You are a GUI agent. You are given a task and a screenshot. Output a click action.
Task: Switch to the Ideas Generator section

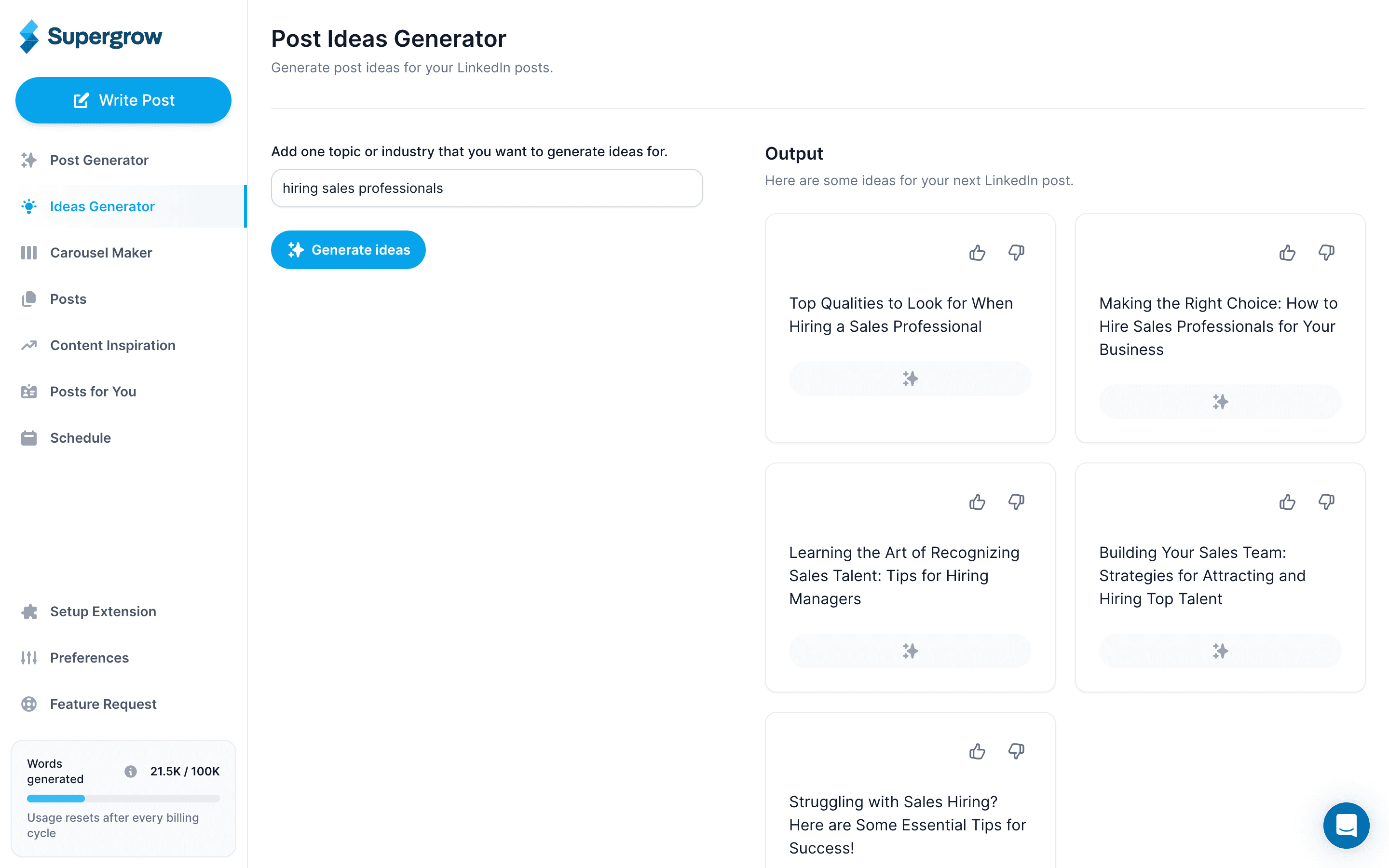coord(102,206)
